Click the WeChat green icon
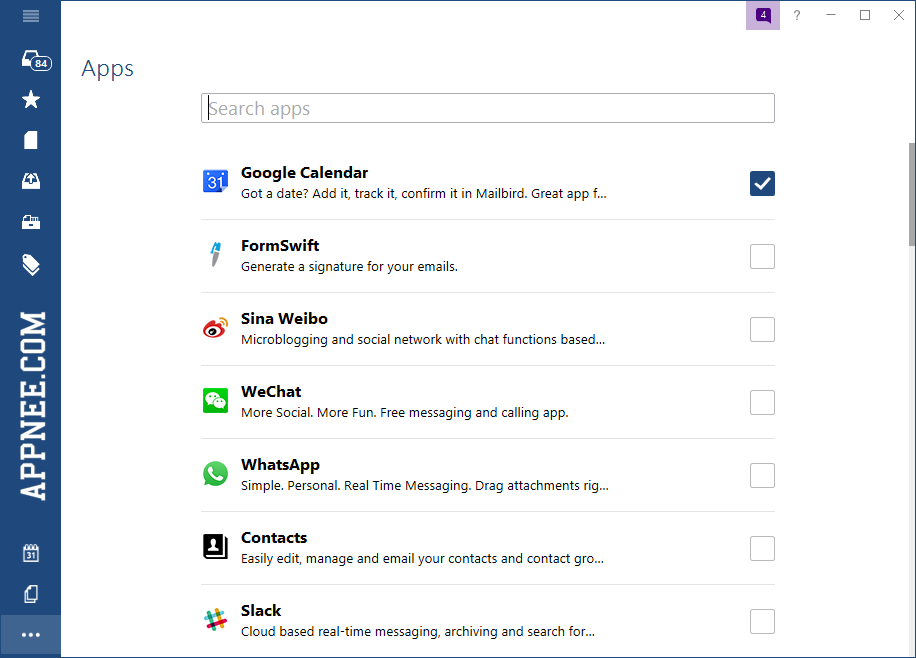The width and height of the screenshot is (916, 658). [215, 400]
